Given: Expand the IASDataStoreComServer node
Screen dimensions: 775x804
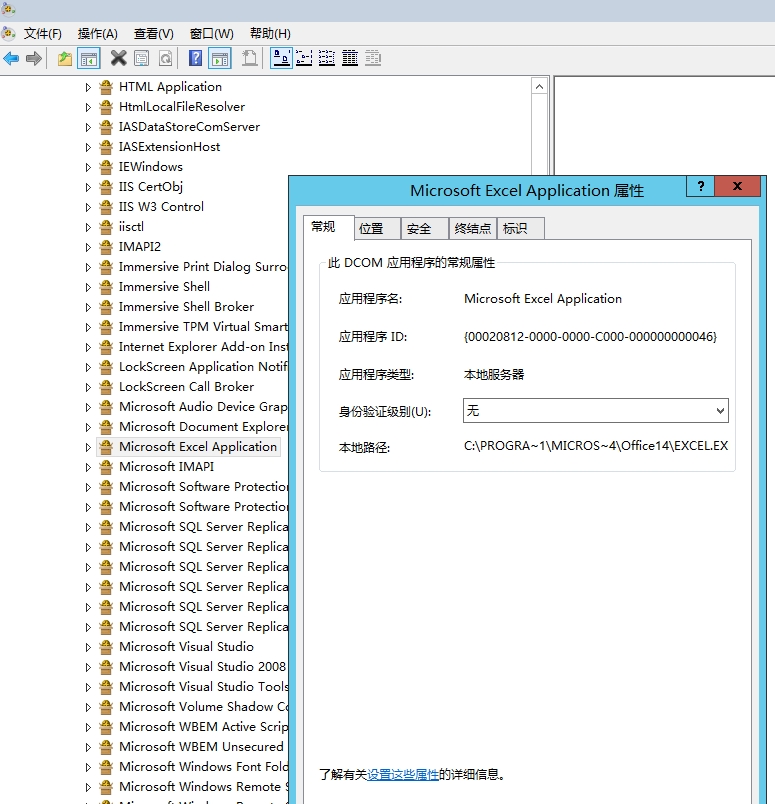Looking at the screenshot, I should tap(88, 128).
